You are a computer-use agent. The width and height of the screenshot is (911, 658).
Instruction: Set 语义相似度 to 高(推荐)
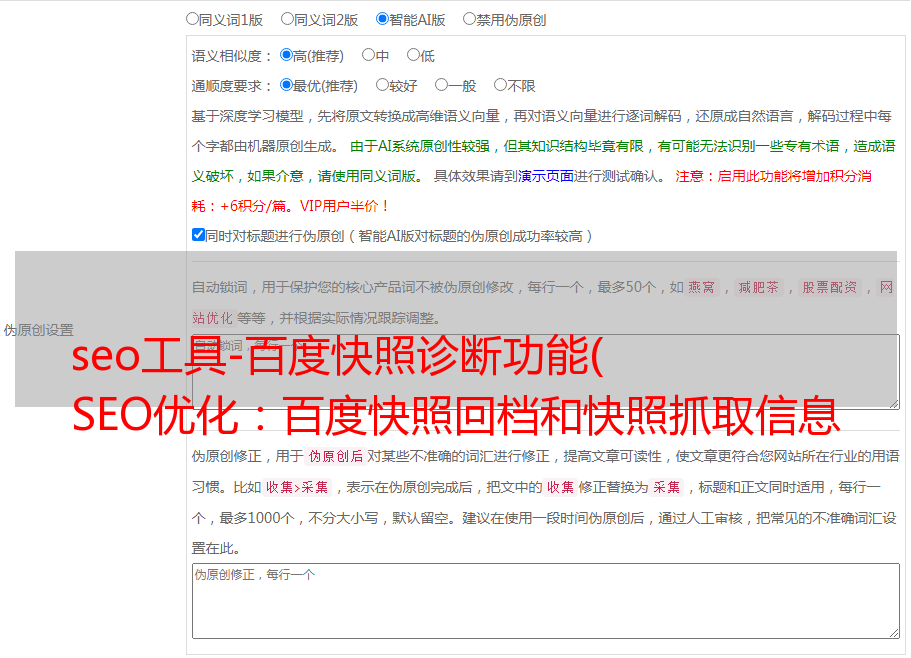pos(286,55)
